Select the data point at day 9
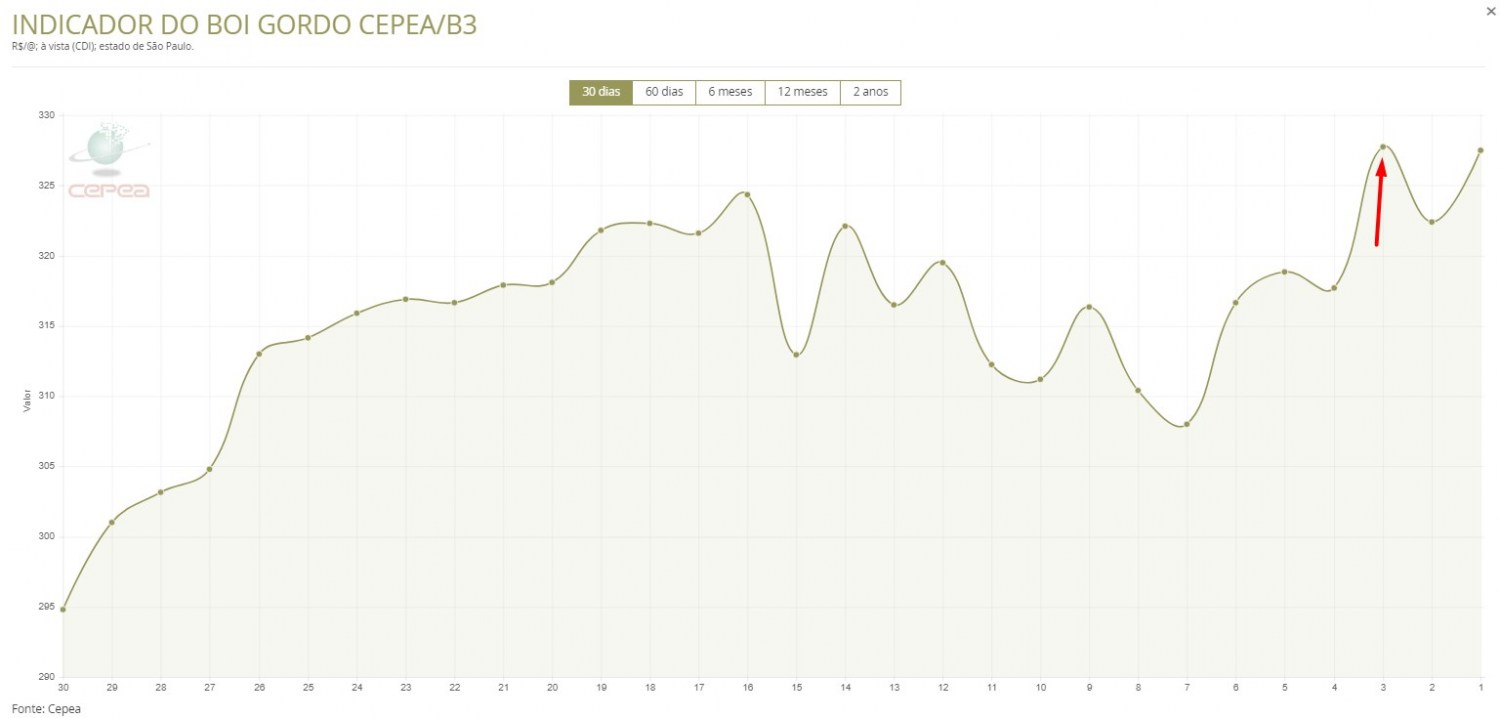 pos(1089,307)
